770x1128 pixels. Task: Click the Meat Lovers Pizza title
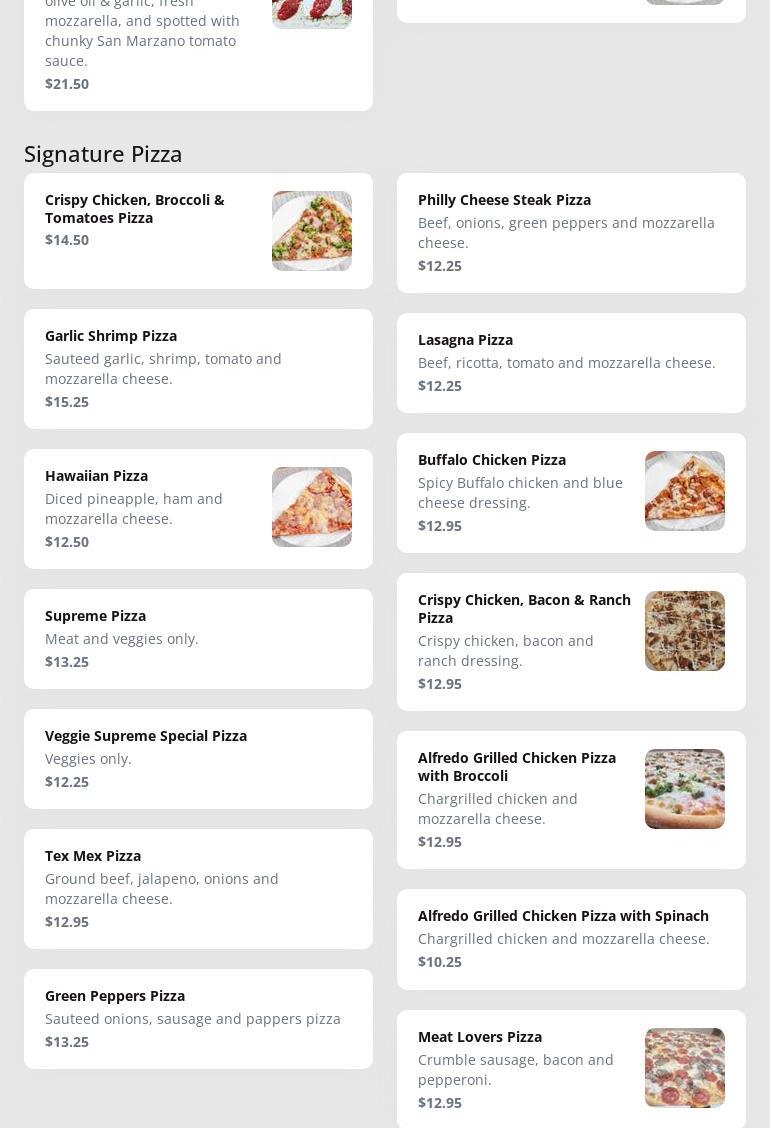click(x=480, y=1037)
